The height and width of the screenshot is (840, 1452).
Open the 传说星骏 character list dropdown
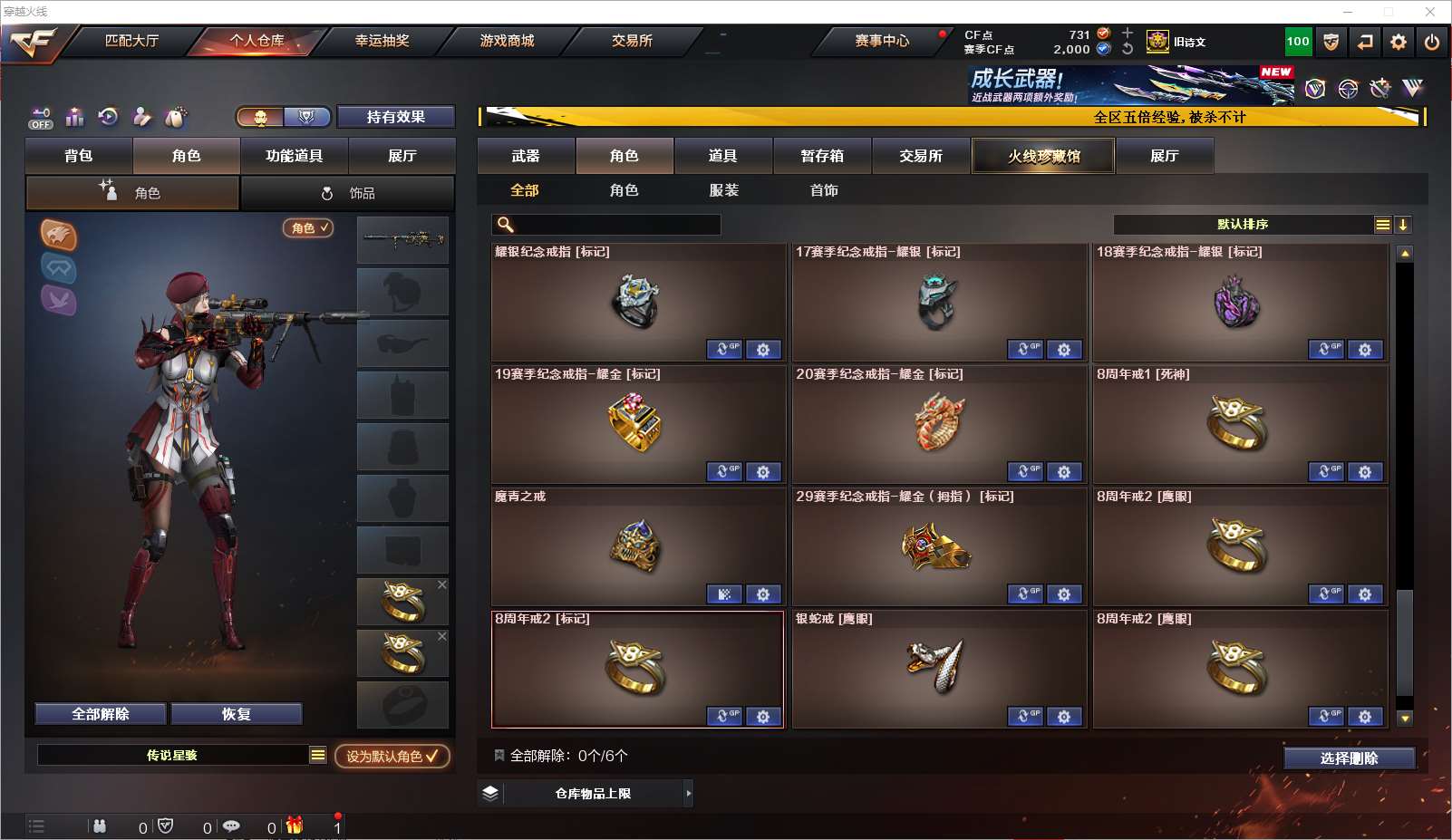click(x=317, y=755)
